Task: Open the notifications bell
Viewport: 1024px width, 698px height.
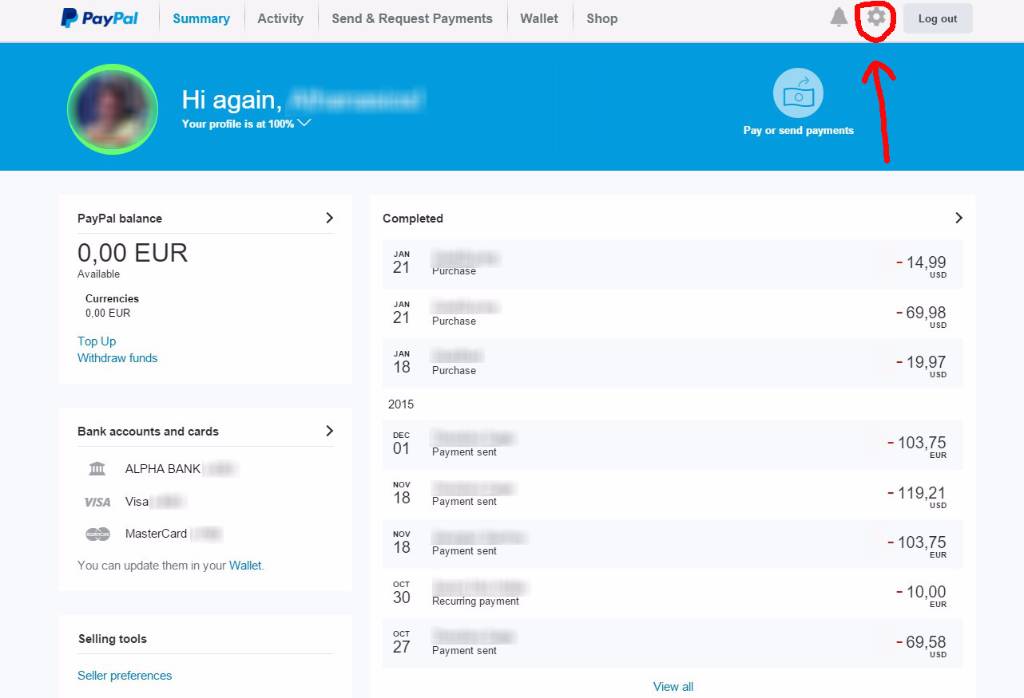Action: [839, 18]
